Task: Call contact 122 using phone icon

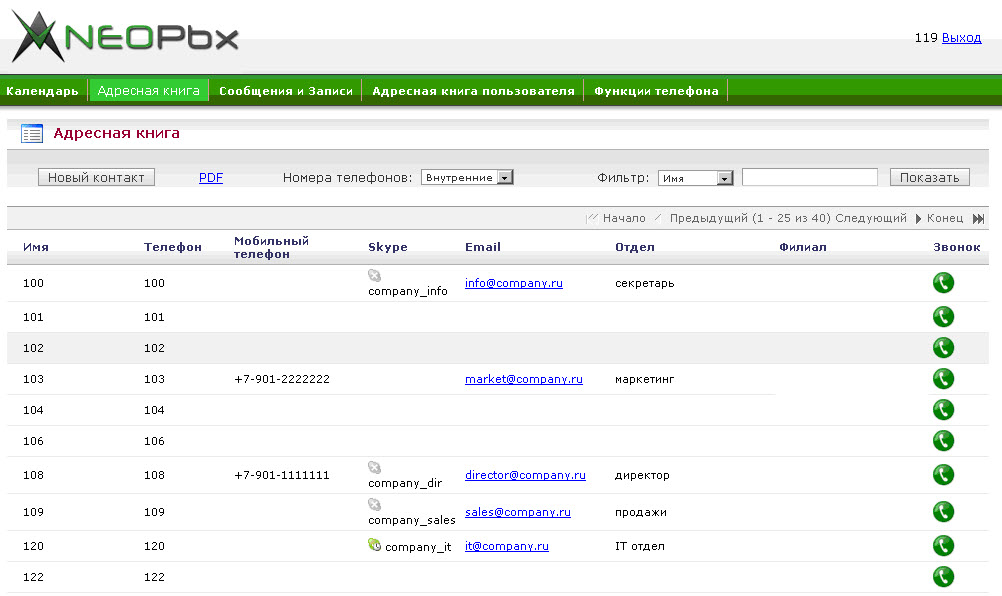Action: point(943,577)
